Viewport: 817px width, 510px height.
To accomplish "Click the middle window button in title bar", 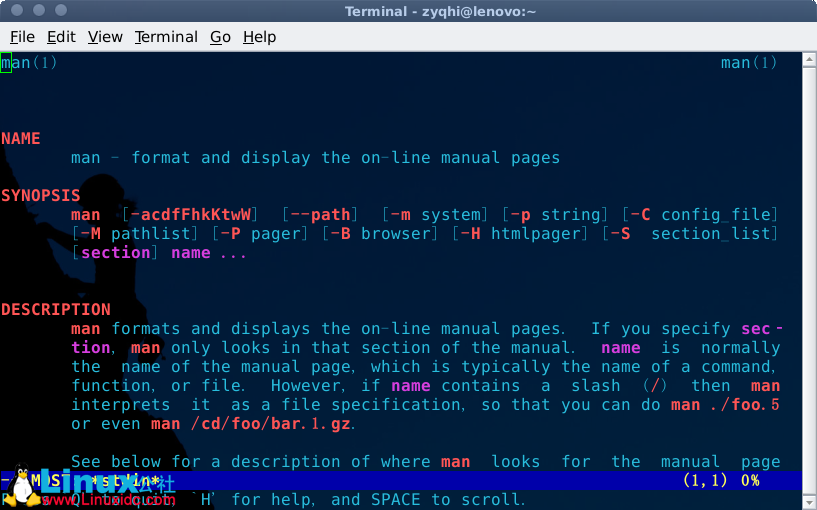I will click(39, 11).
